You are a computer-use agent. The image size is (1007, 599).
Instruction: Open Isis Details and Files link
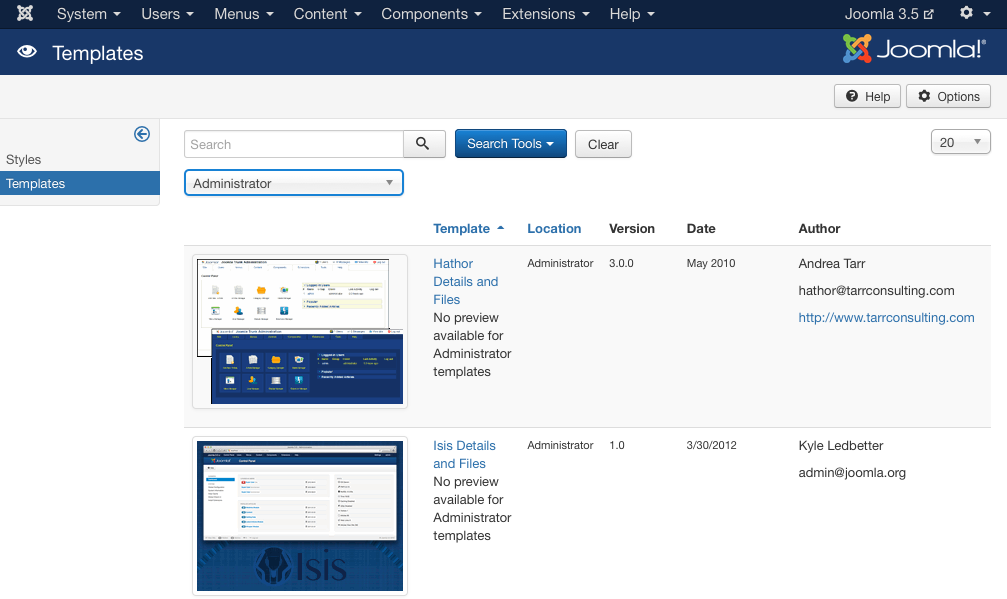pos(464,455)
